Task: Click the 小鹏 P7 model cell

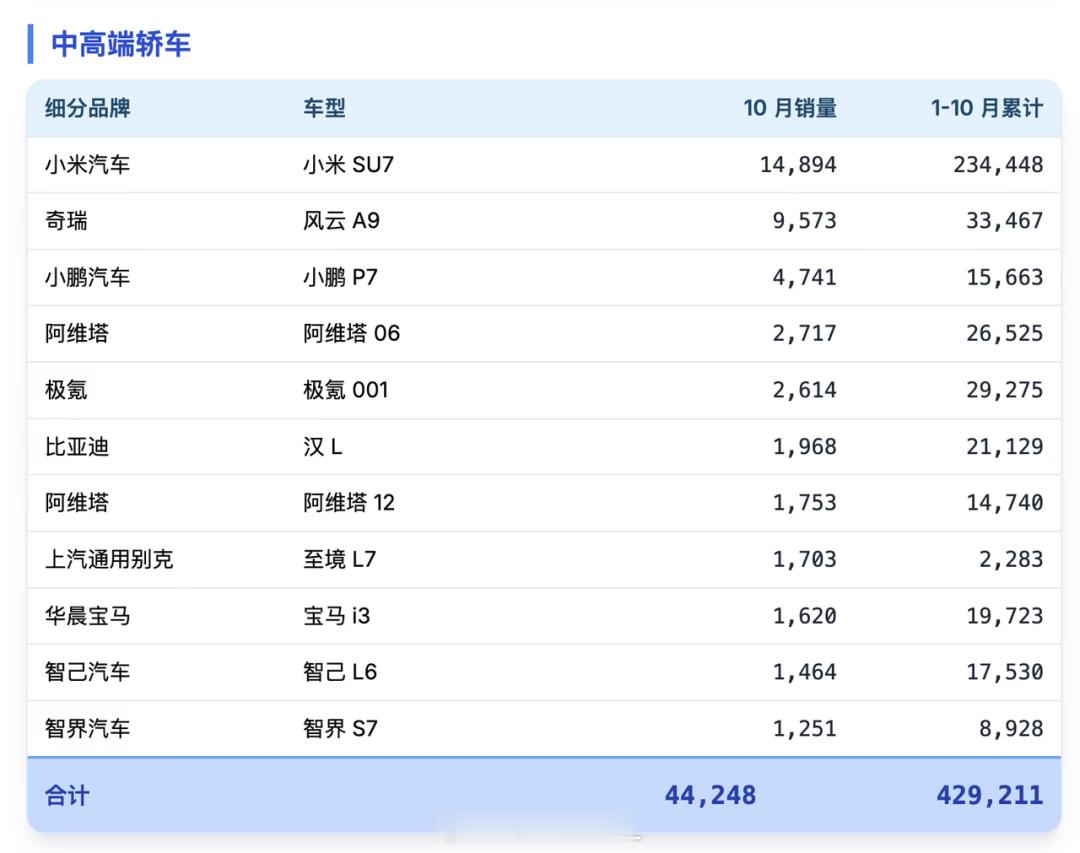Action: [x=340, y=278]
